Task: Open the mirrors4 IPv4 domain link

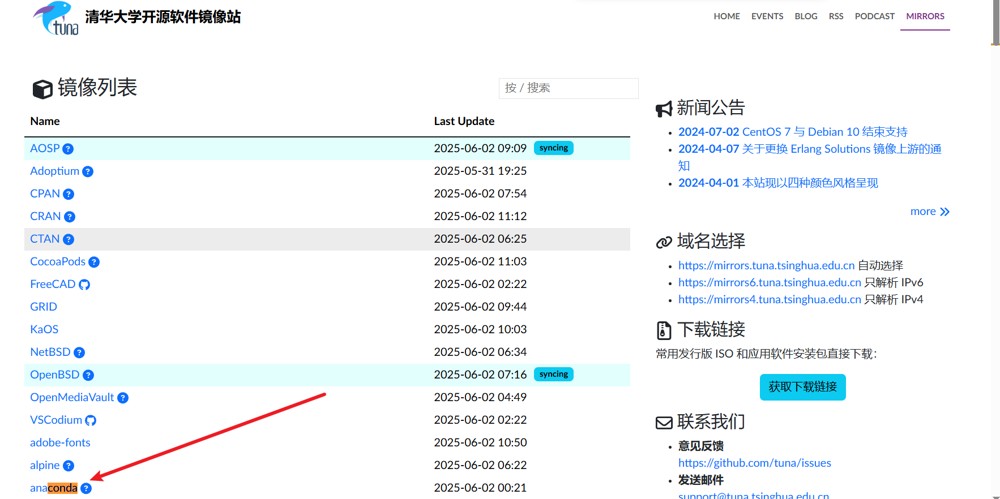Action: coord(770,300)
